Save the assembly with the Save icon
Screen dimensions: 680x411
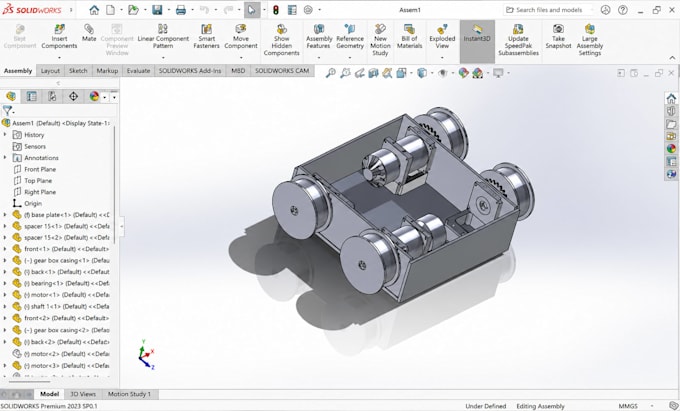157,10
